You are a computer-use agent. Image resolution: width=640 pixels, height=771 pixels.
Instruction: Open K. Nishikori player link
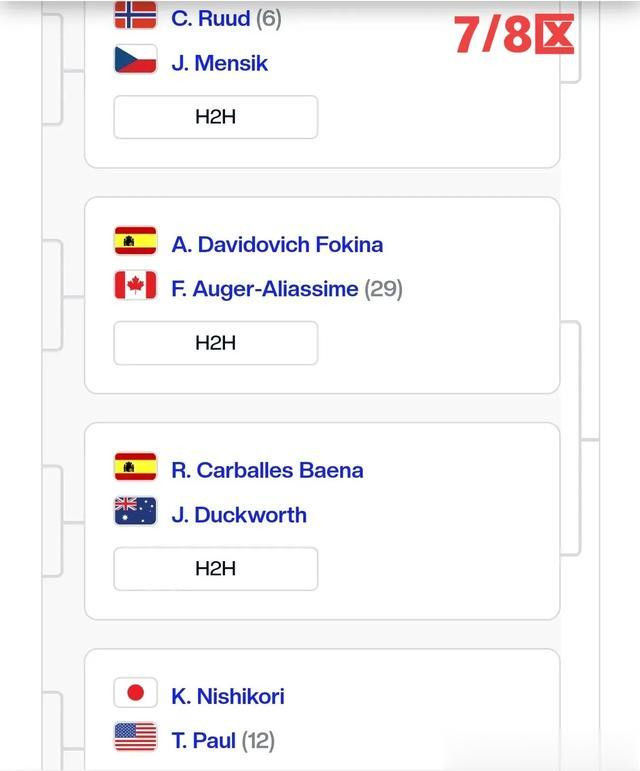tap(228, 696)
